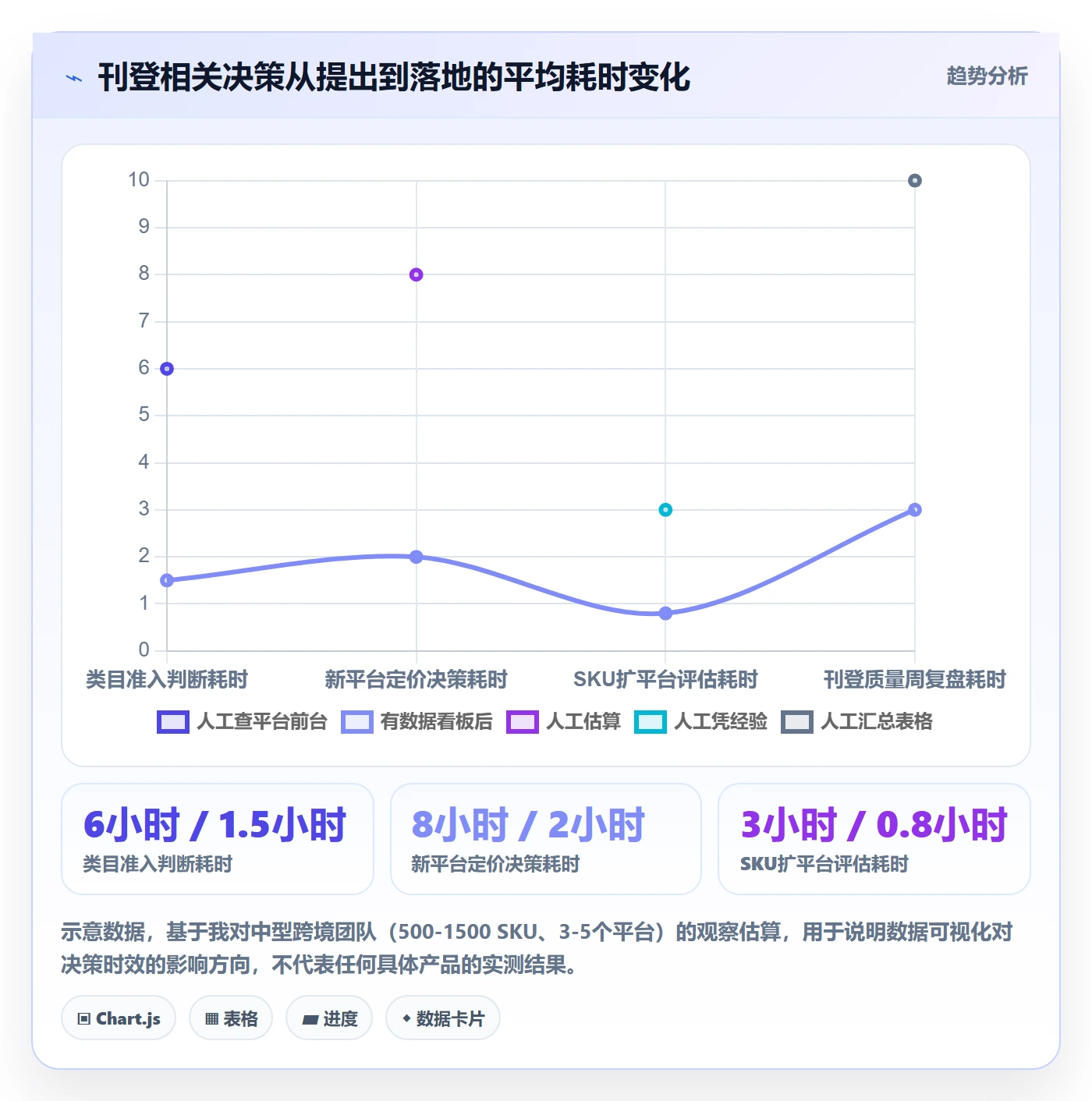Open the 8小时 / 2小时 stat card
This screenshot has width=1092, height=1101.
pyautogui.click(x=546, y=839)
